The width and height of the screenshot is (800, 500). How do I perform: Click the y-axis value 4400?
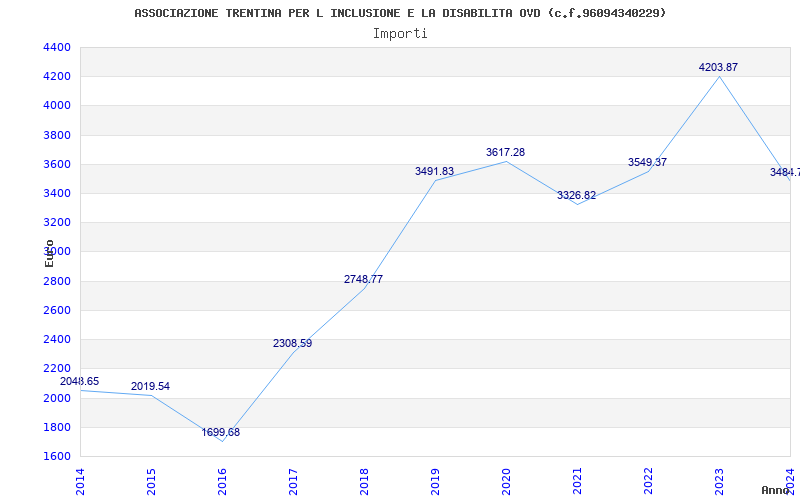pos(57,47)
